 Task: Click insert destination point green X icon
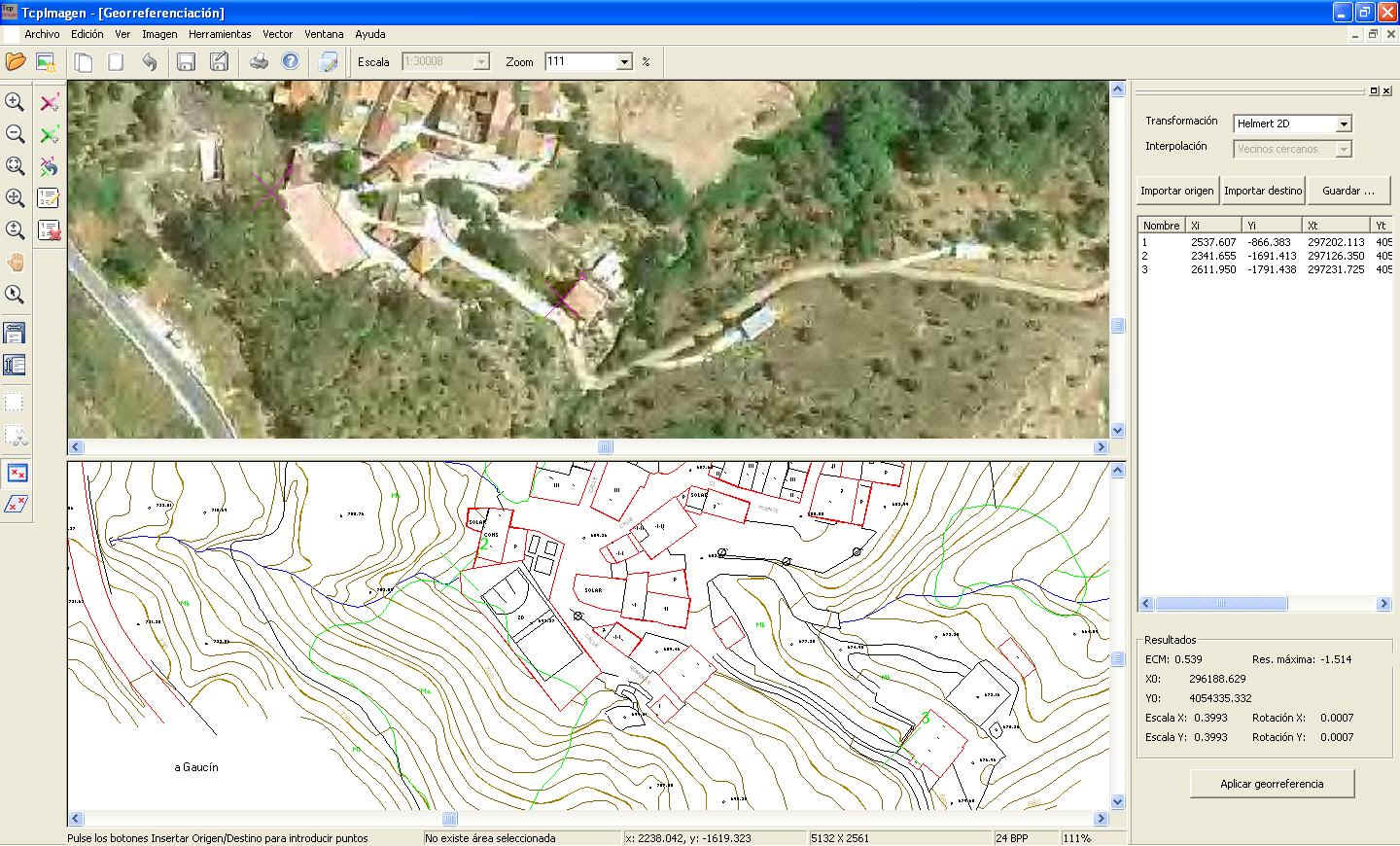coord(49,134)
